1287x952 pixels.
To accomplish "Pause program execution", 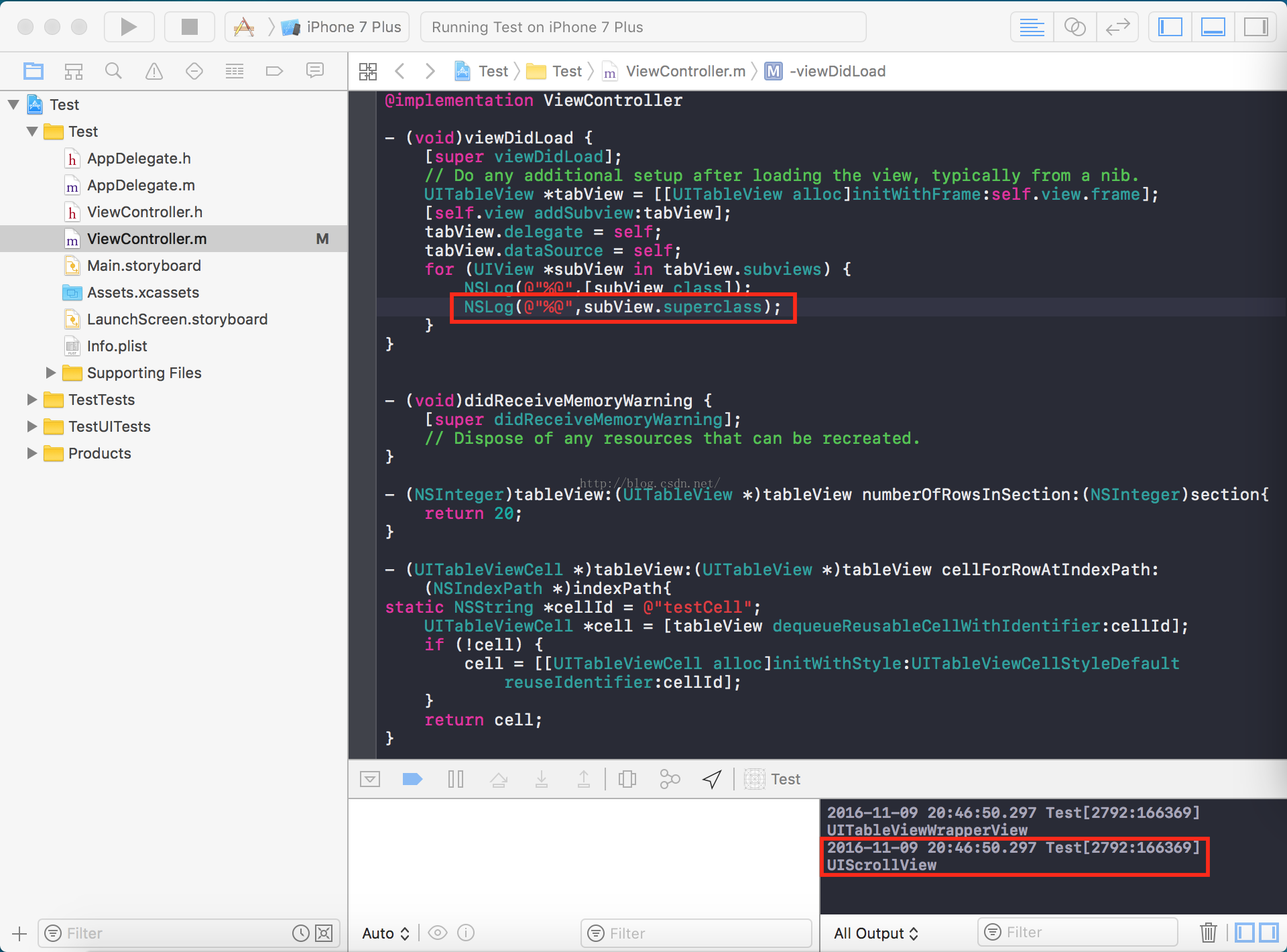I will point(456,778).
